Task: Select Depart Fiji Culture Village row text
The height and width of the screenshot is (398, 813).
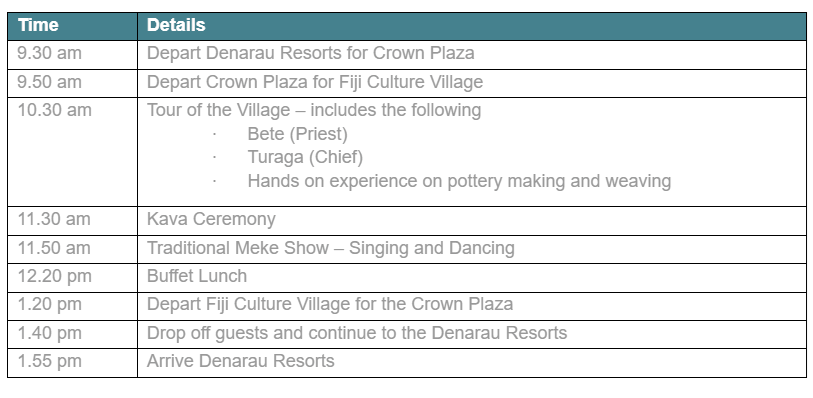Action: [x=330, y=304]
